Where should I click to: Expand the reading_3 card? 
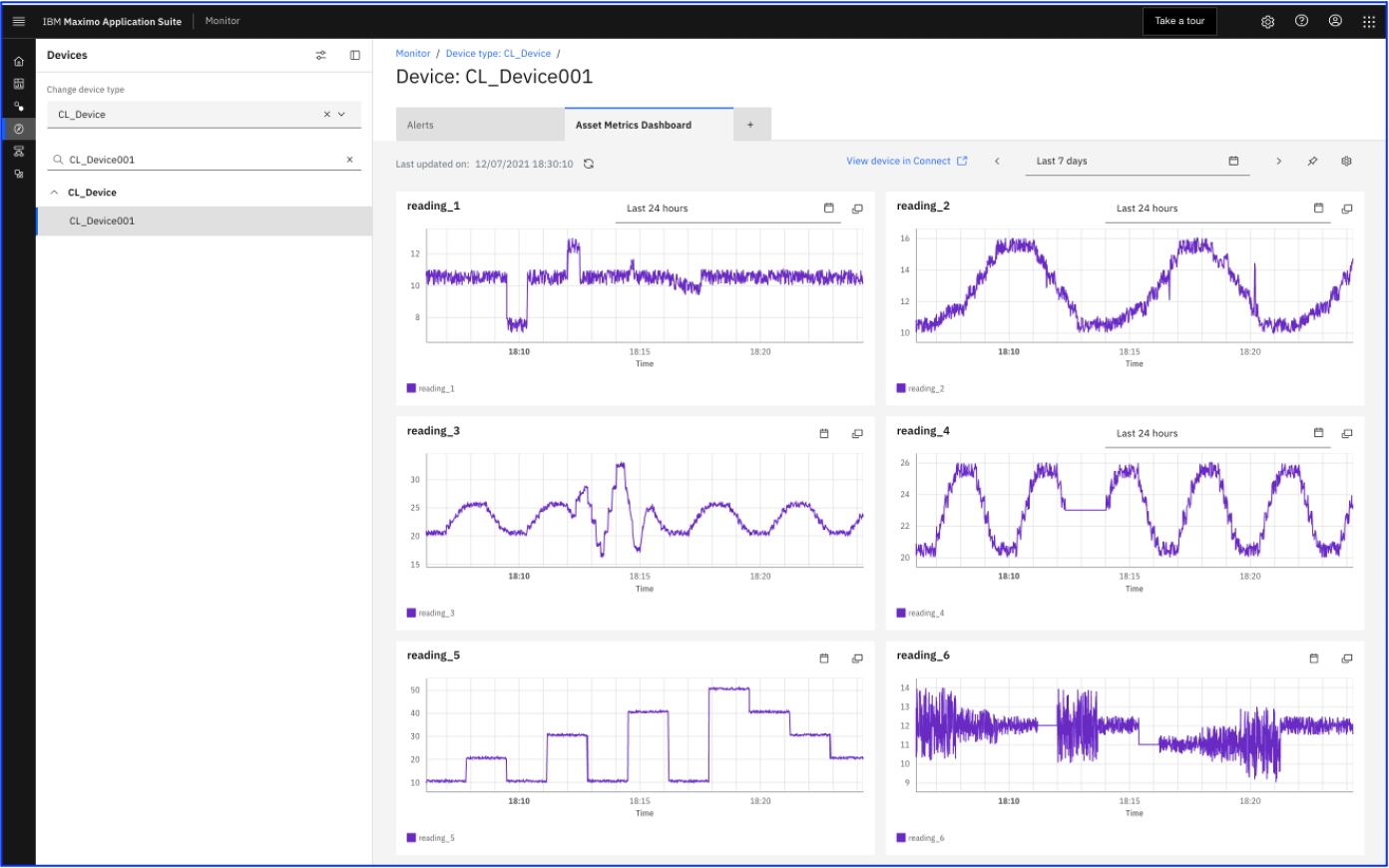[857, 434]
